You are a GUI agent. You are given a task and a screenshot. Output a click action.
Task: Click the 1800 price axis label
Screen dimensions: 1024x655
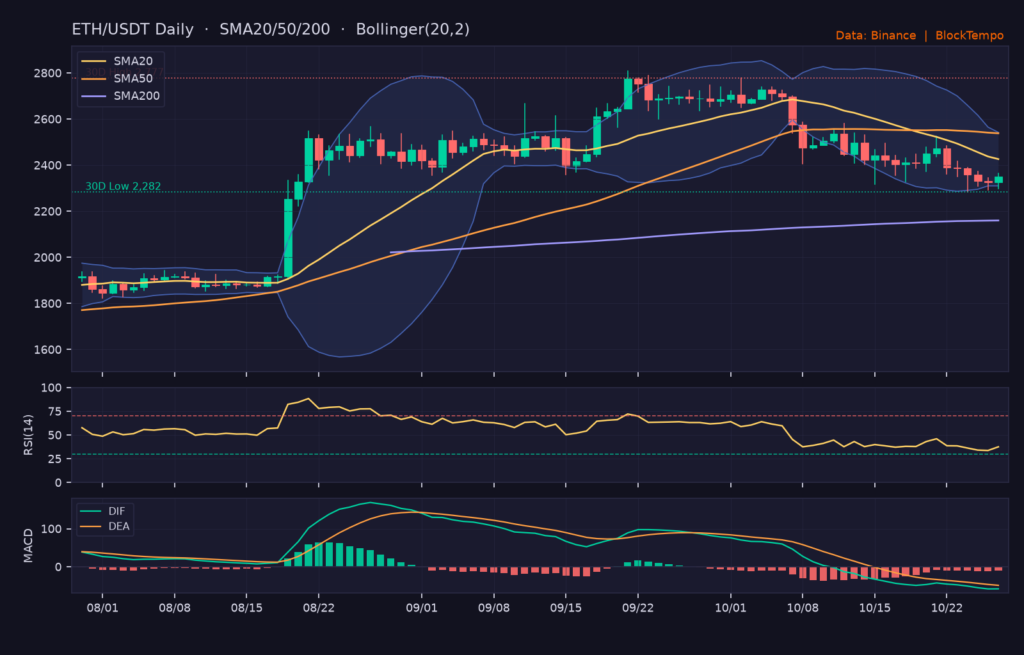(48, 304)
